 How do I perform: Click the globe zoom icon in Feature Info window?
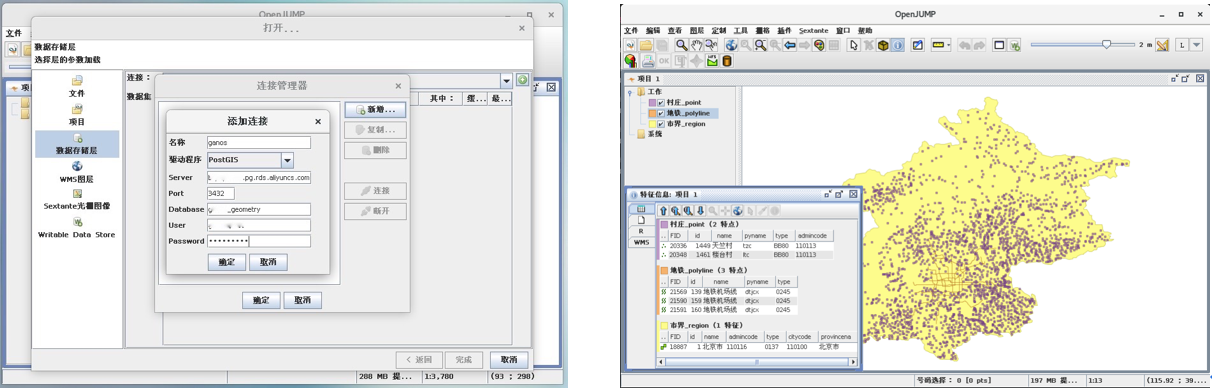[x=737, y=211]
